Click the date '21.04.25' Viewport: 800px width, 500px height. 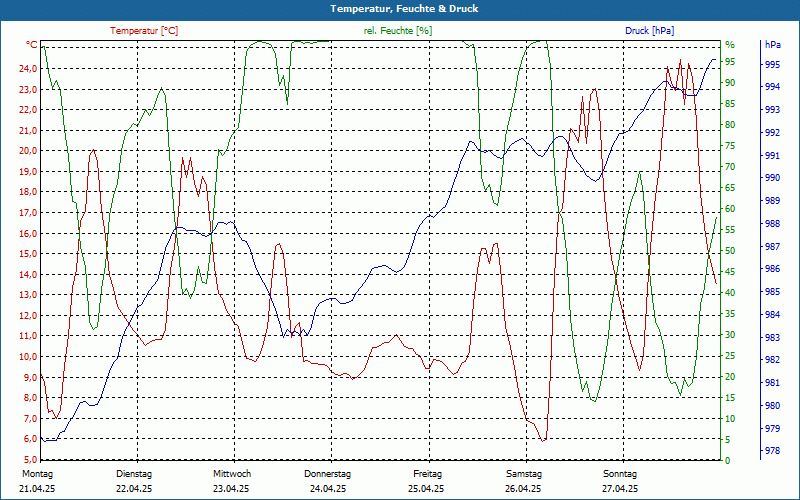(37, 489)
